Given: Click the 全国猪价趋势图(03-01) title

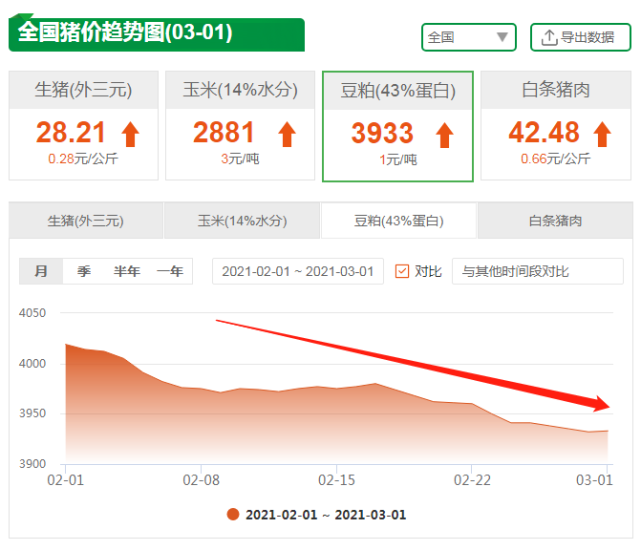Looking at the screenshot, I should [125, 32].
